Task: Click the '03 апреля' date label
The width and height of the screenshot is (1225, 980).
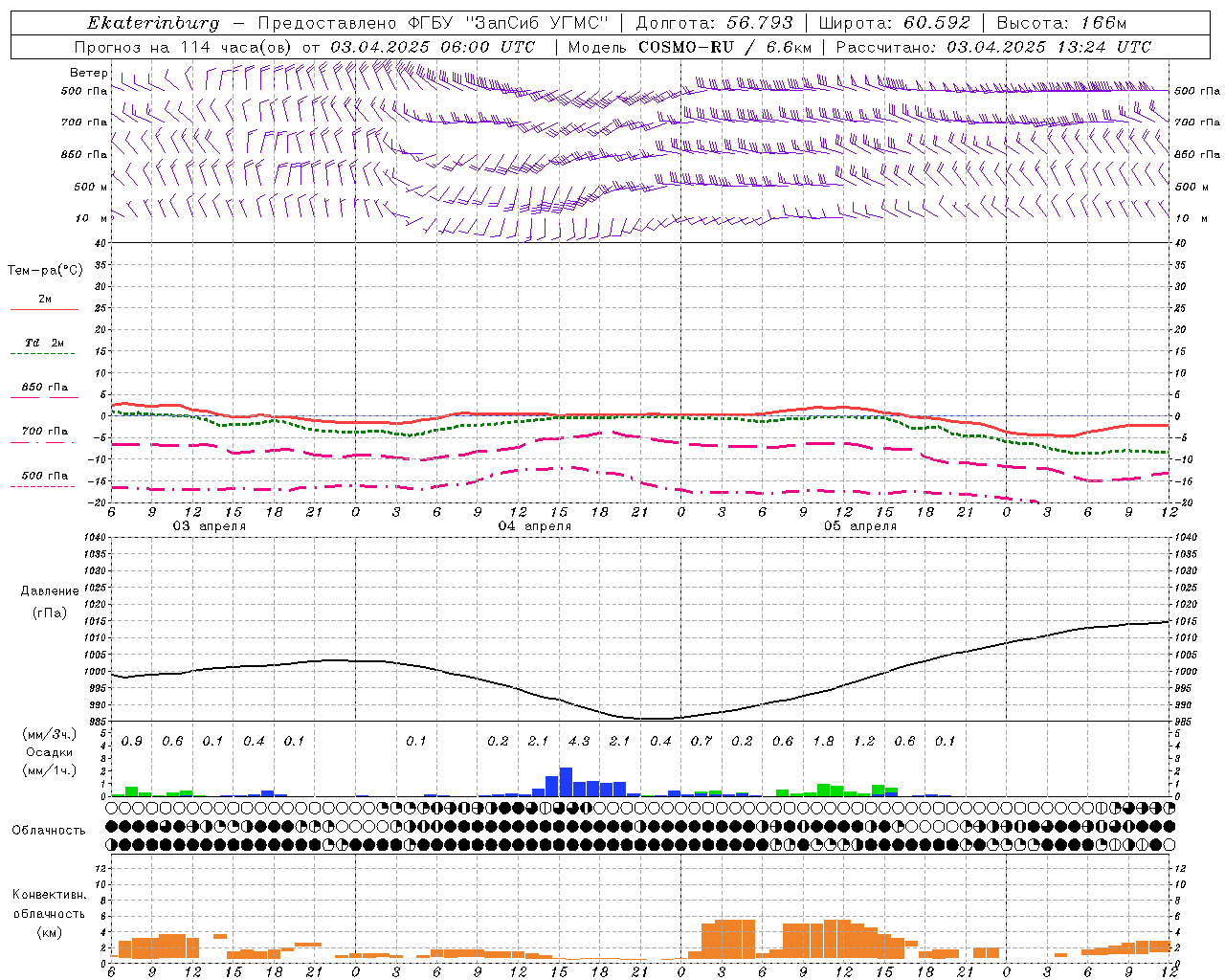Action: (x=209, y=526)
